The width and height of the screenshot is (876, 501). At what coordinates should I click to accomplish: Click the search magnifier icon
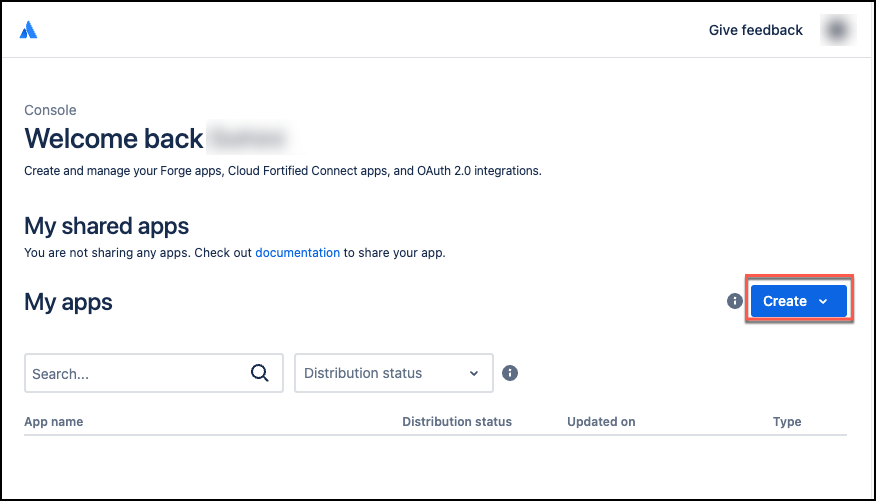(260, 373)
